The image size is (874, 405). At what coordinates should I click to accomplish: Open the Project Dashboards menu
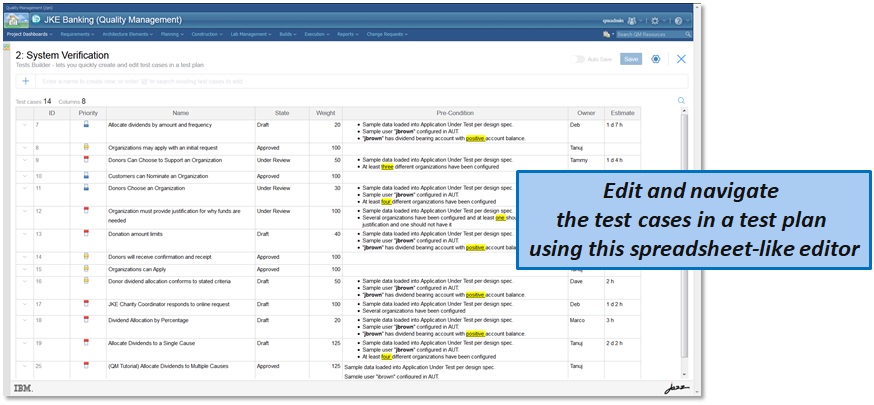click(x=29, y=35)
